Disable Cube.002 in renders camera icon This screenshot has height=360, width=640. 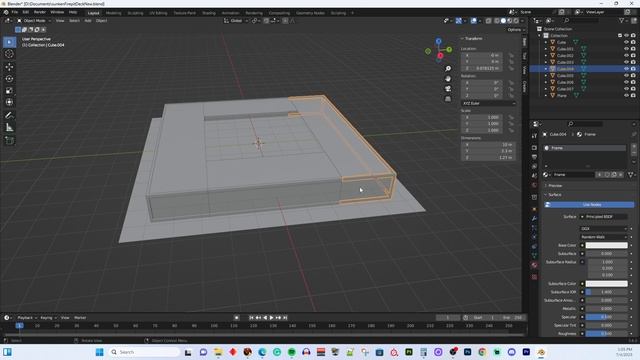click(633, 56)
